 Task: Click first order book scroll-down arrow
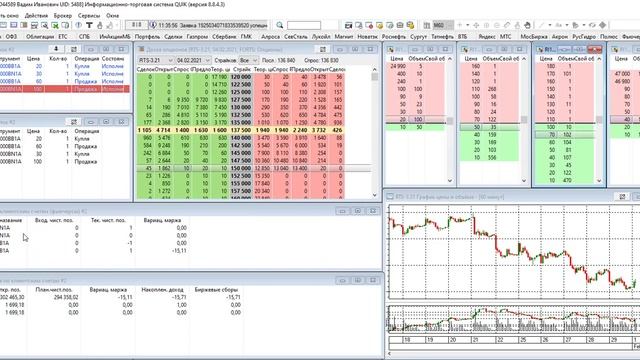click(x=450, y=180)
